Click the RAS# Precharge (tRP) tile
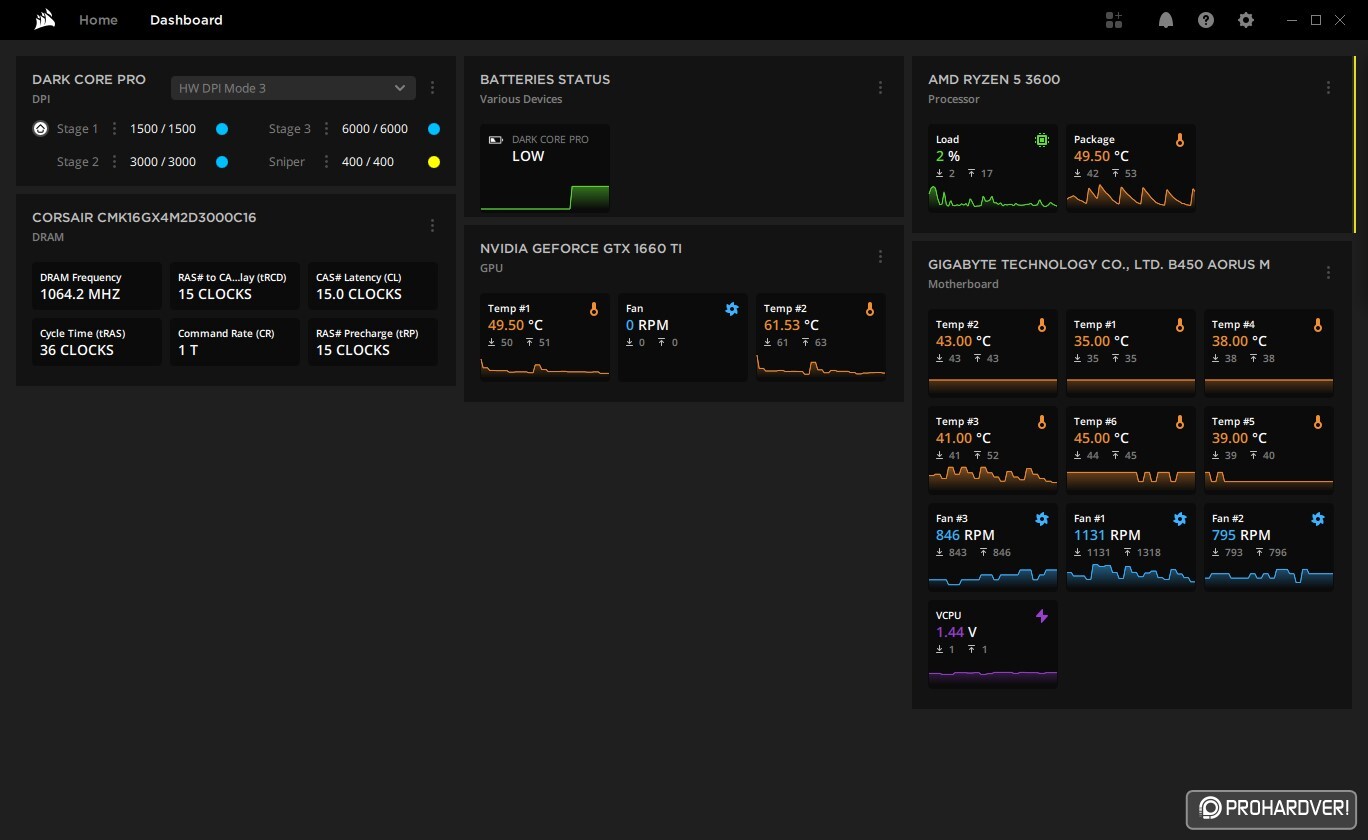1368x840 pixels. [372, 342]
